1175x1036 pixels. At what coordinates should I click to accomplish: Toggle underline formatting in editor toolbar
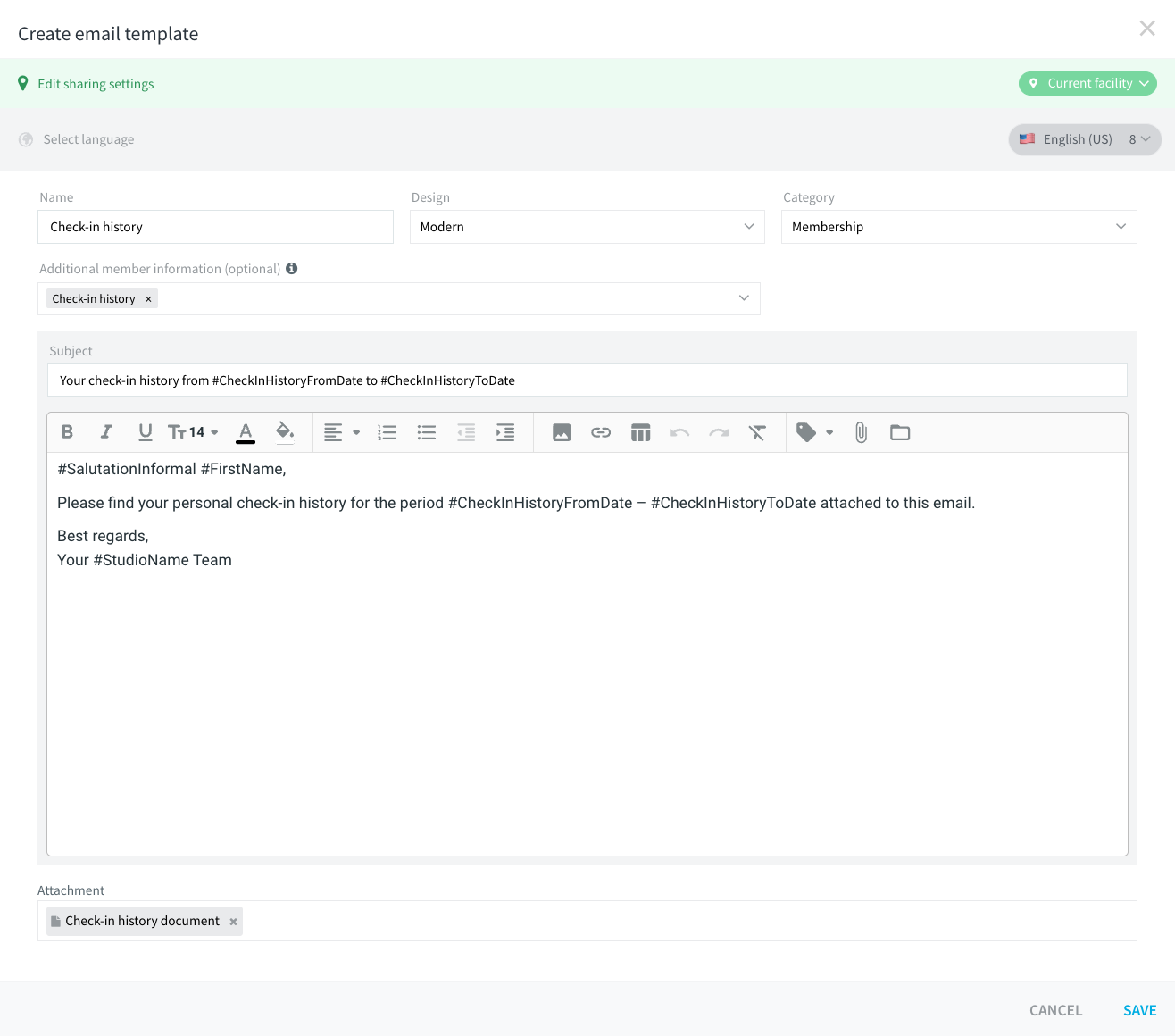coord(146,432)
